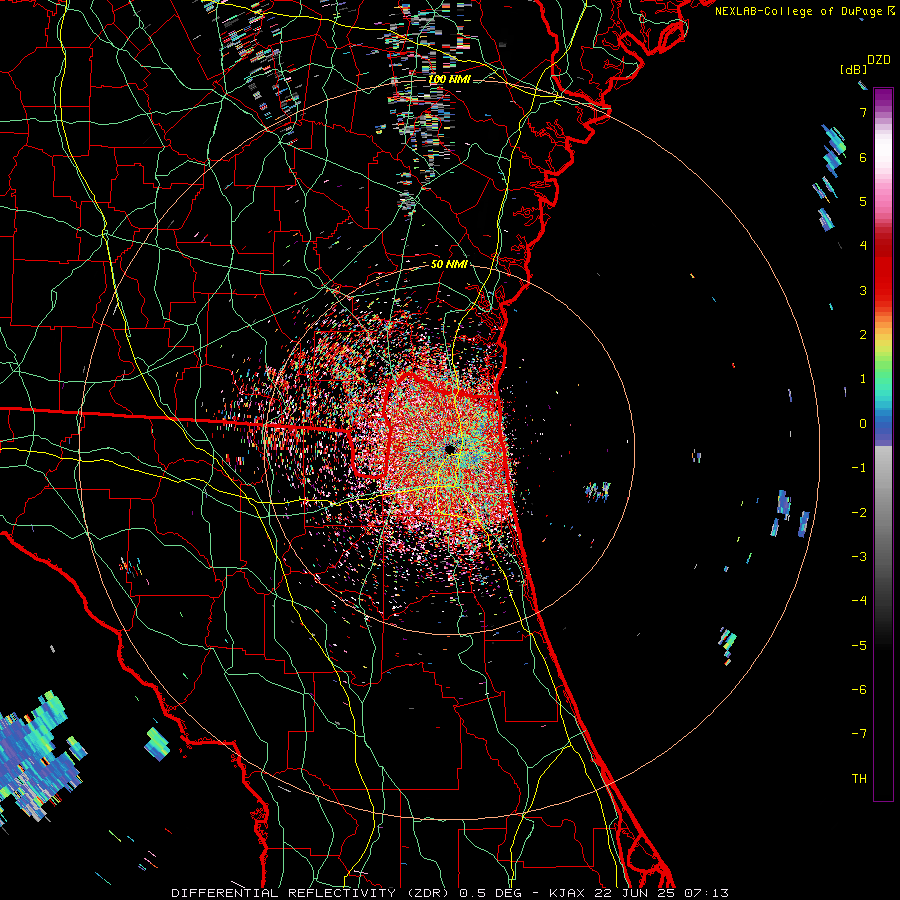Image resolution: width=900 pixels, height=900 pixels.
Task: Click the 07:13 timestamp
Action: coord(706,893)
